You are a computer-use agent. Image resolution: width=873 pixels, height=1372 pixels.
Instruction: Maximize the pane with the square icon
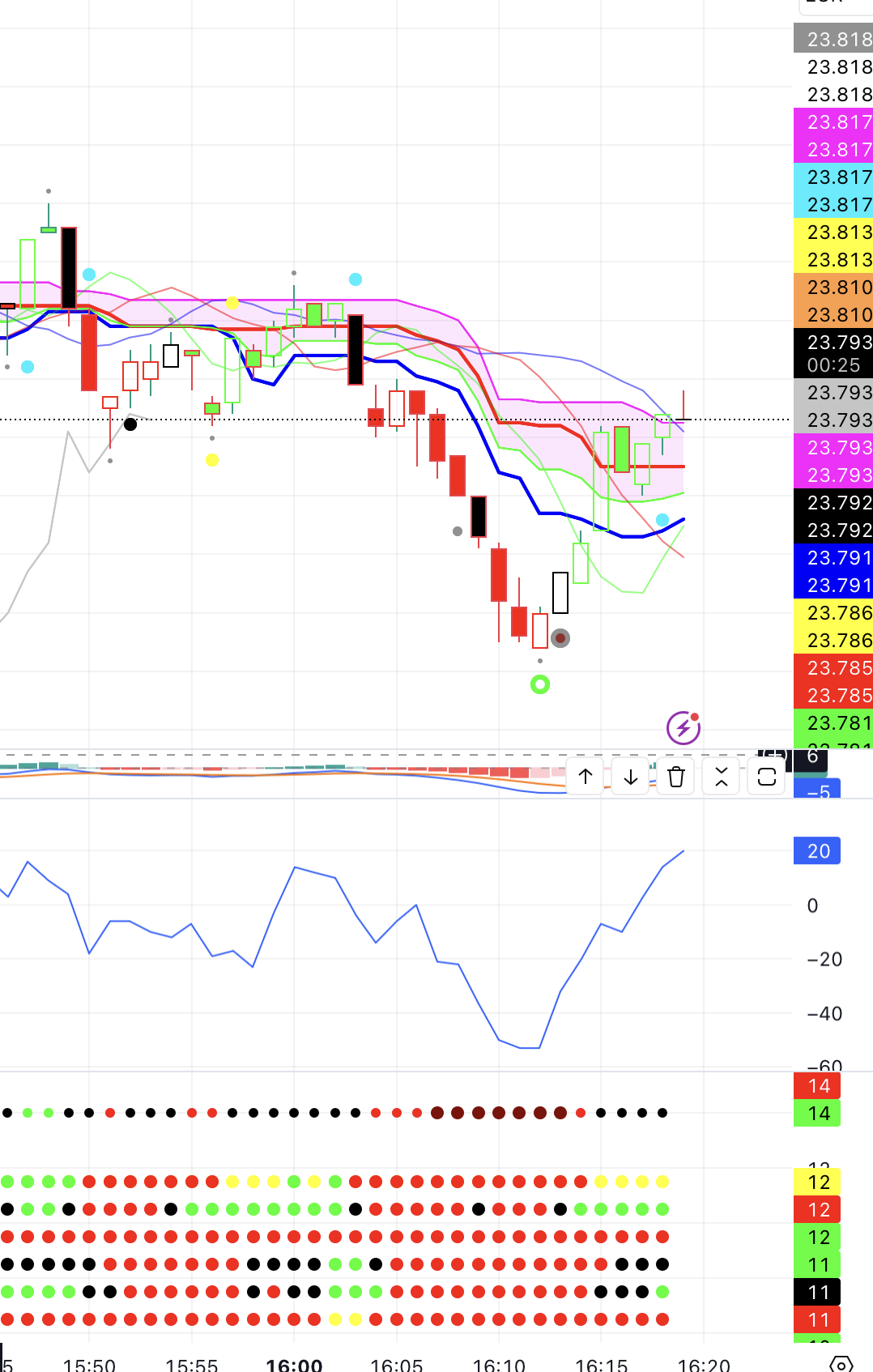[x=767, y=777]
